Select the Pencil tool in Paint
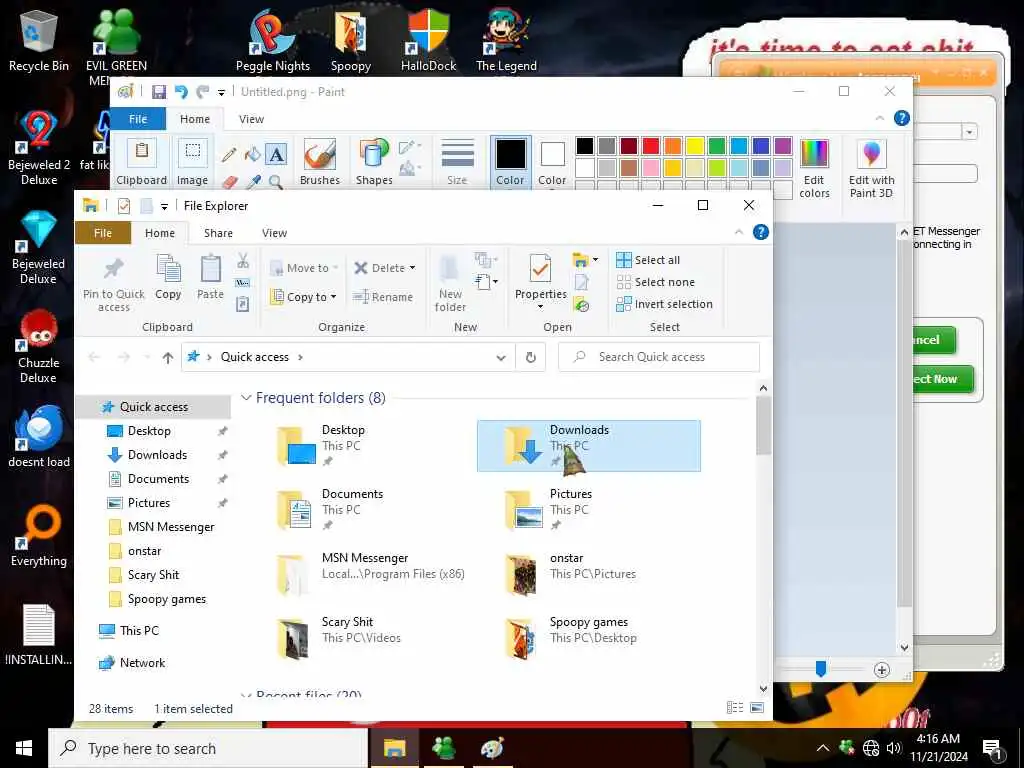 (229, 155)
